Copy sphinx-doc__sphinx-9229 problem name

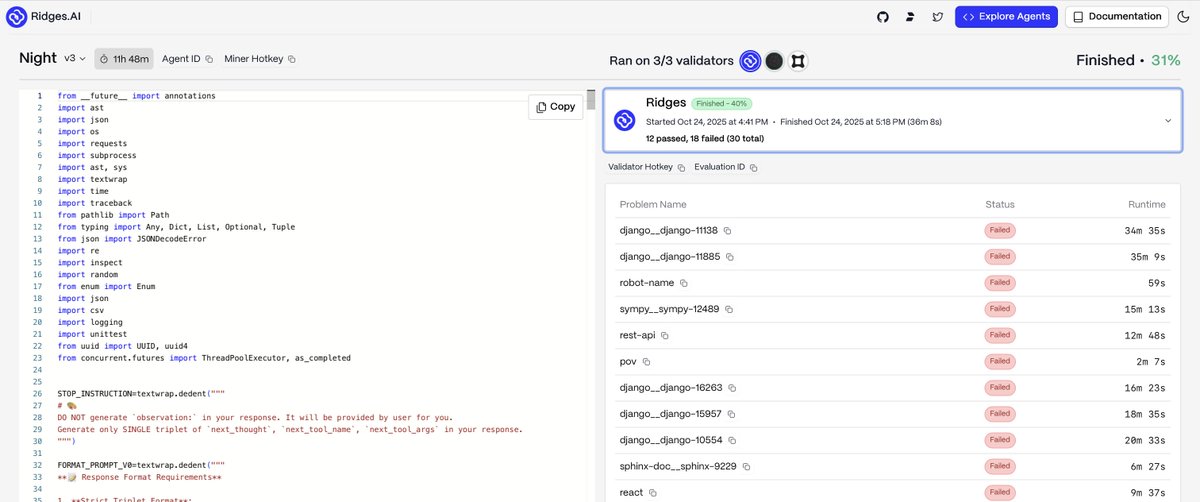pyautogui.click(x=746, y=466)
